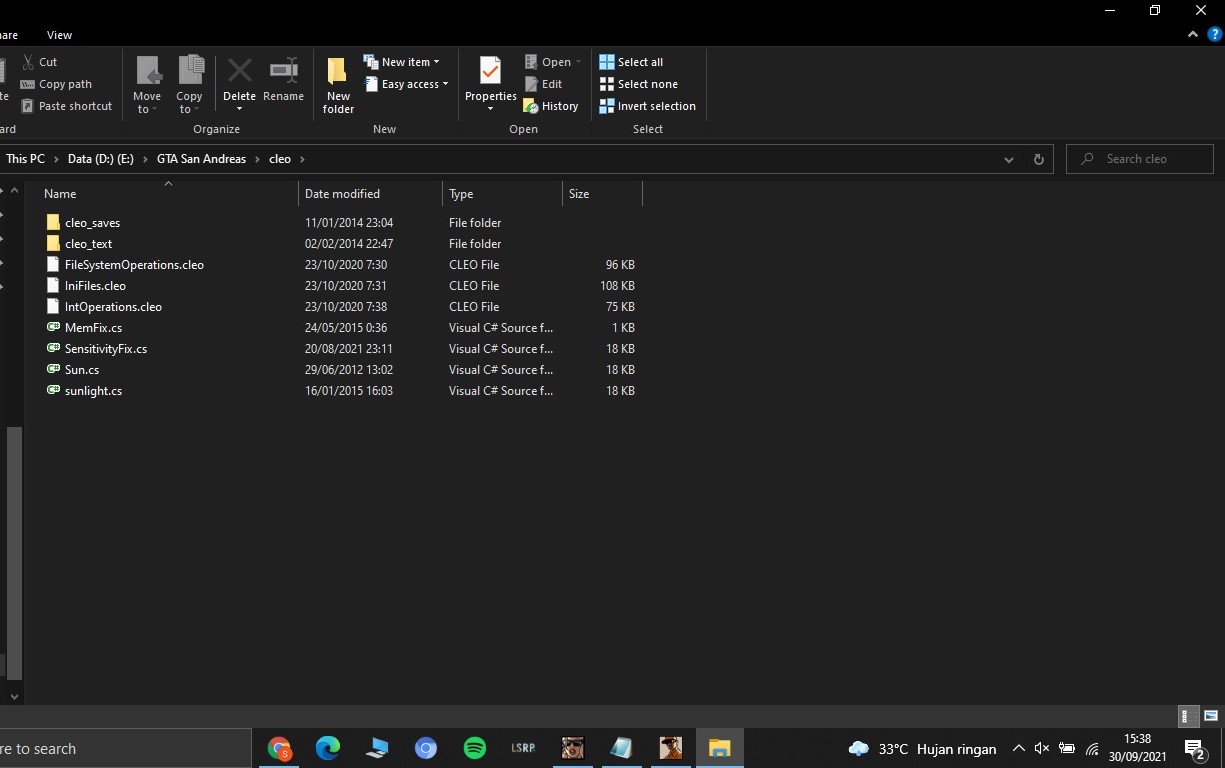This screenshot has width=1225, height=768.
Task: Click the Search cleo field
Action: pyautogui.click(x=1140, y=159)
